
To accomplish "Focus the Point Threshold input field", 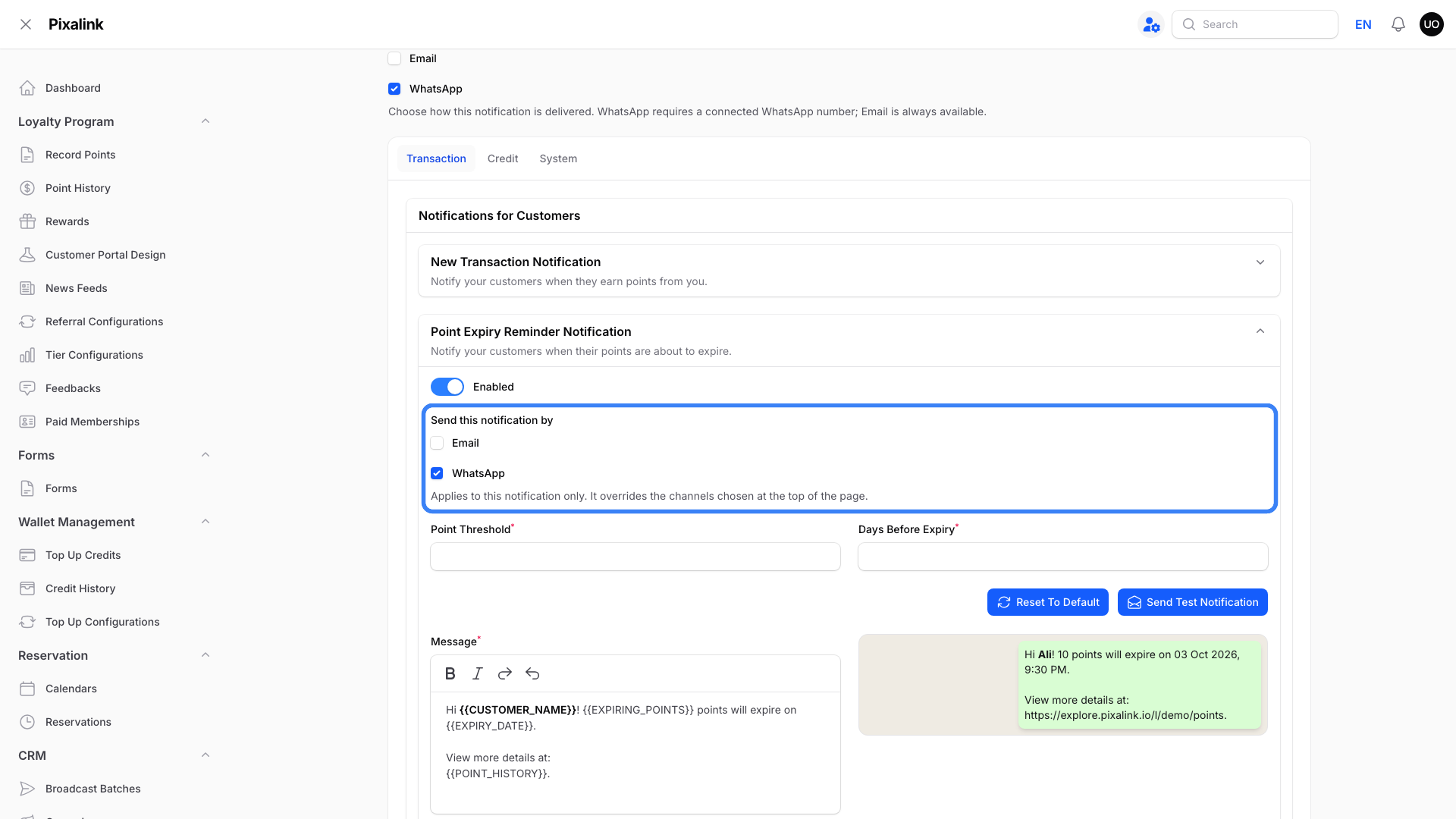I will (x=635, y=557).
